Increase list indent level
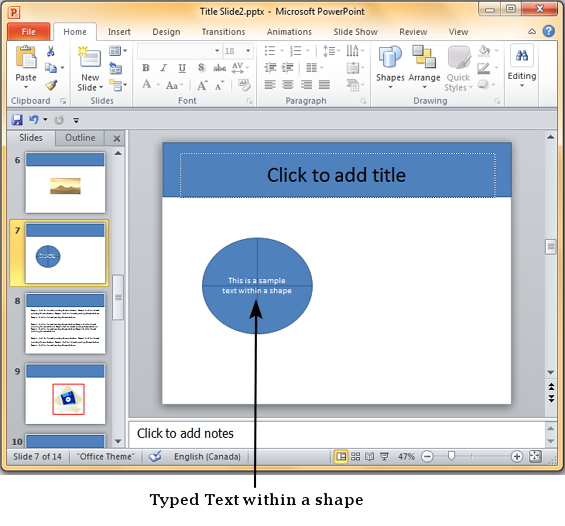This screenshot has height=526, width=565. tap(288, 67)
